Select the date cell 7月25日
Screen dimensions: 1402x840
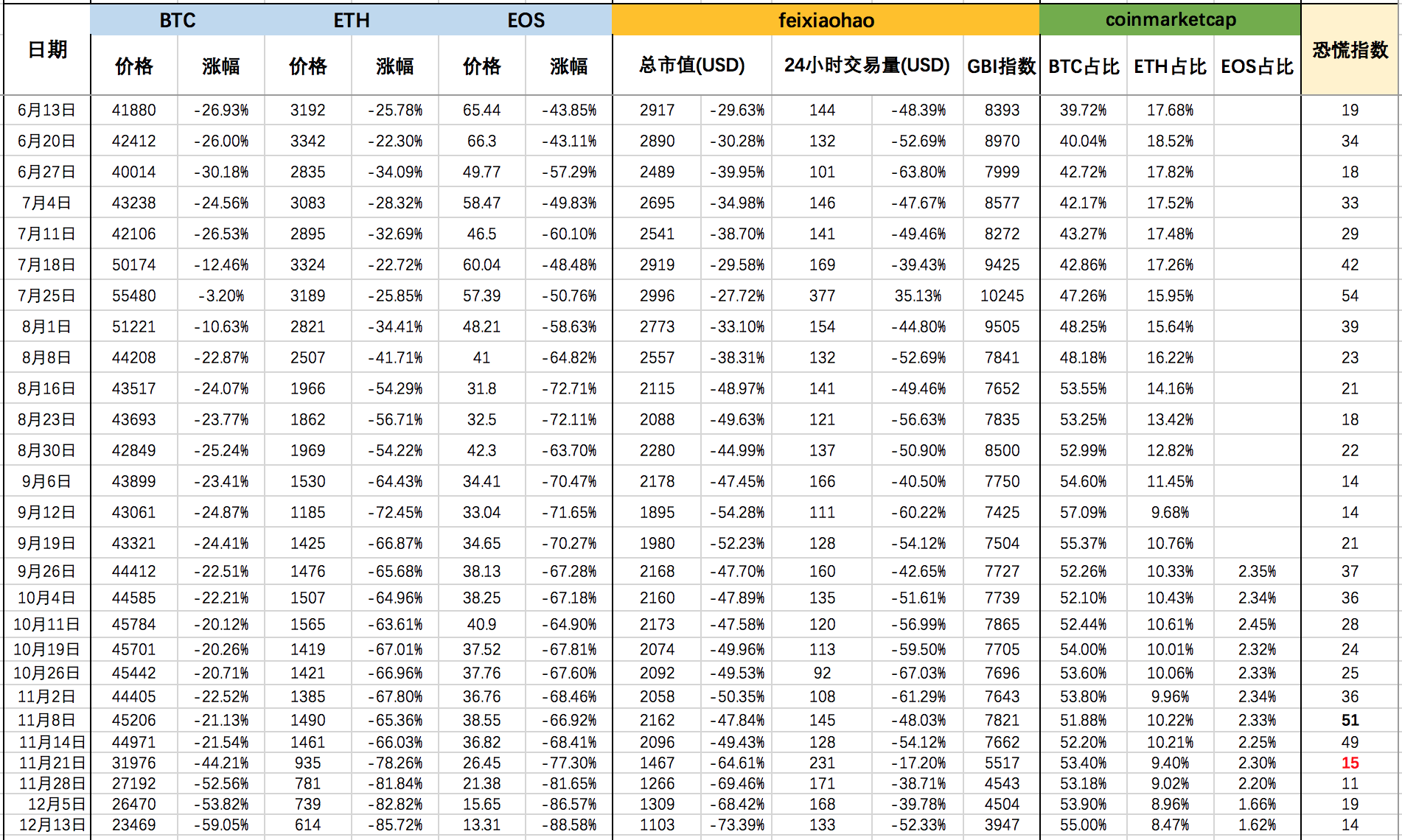(x=47, y=295)
